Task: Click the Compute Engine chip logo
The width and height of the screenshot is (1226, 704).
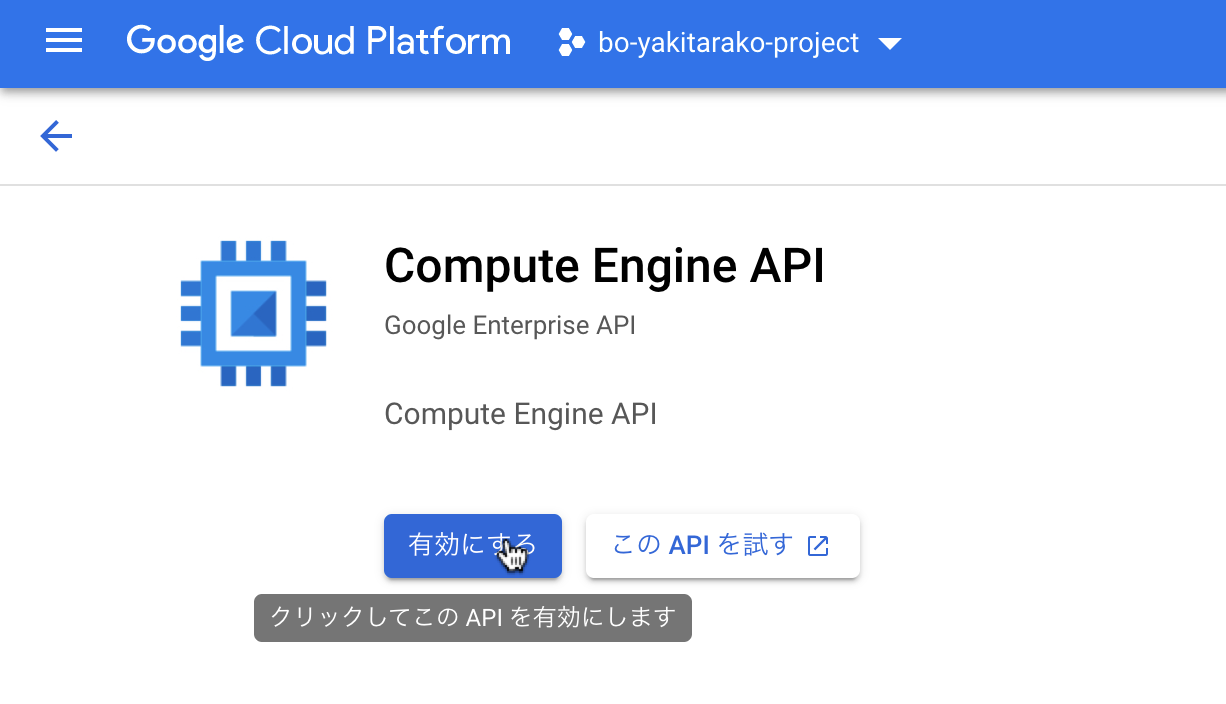Action: click(253, 313)
